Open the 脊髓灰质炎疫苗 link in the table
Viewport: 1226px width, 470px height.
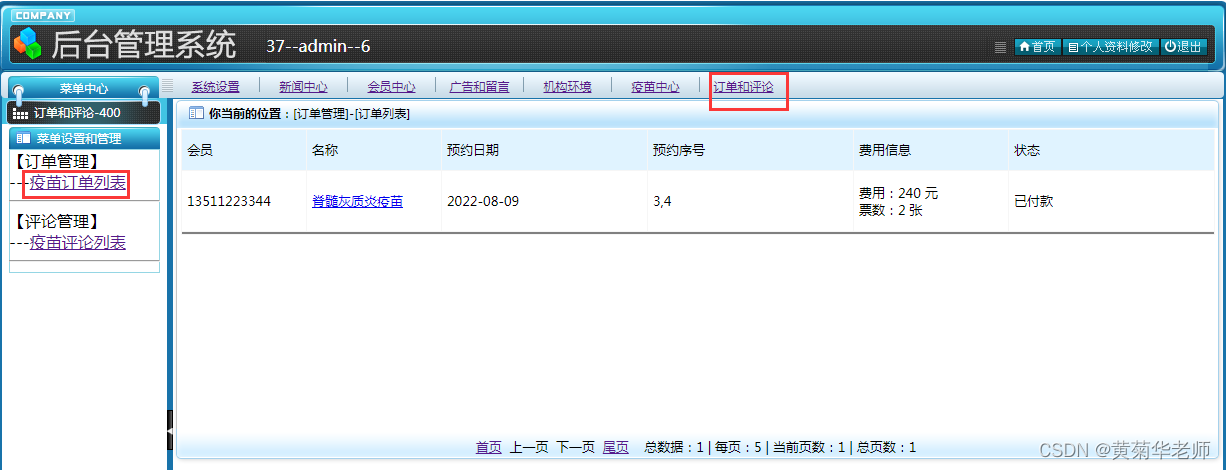coord(357,201)
